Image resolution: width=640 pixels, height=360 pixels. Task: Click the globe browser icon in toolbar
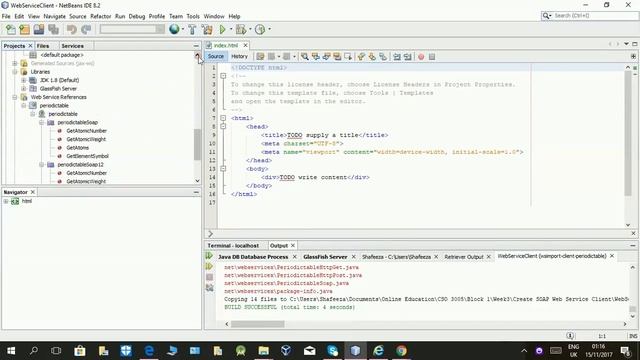coord(174,29)
